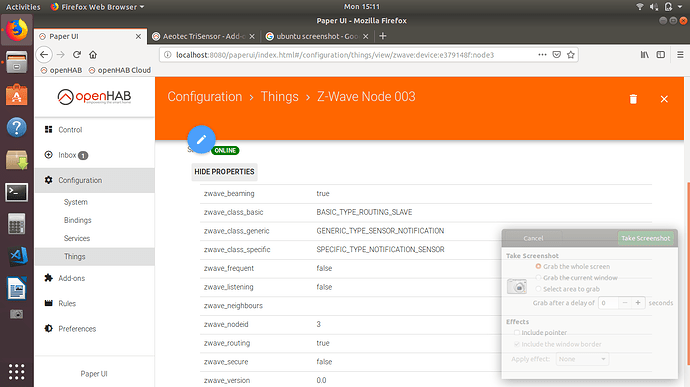Save page to Pocket icon
This screenshot has height=387, width=690.
tap(557, 55)
